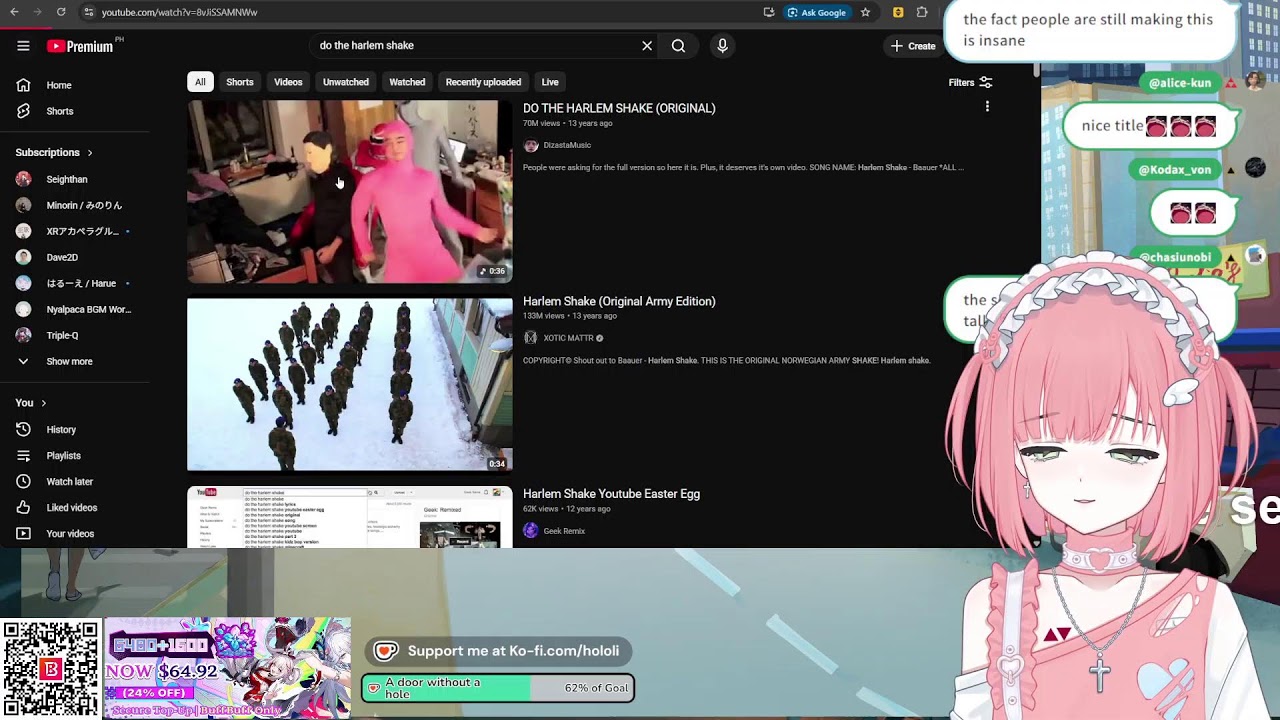
Task: Bookmark page with star icon
Action: click(866, 12)
